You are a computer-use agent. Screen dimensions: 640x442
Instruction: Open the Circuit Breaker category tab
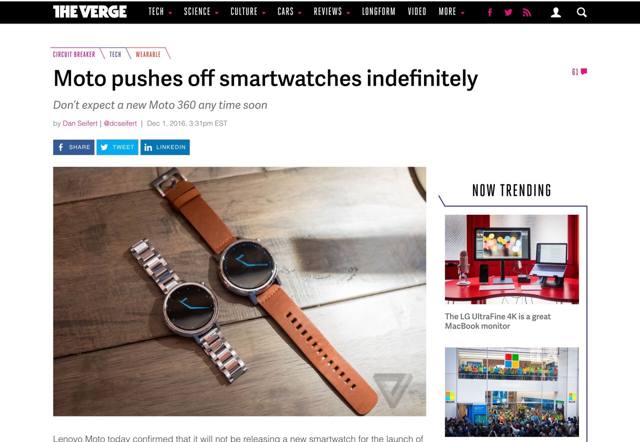[x=74, y=54]
